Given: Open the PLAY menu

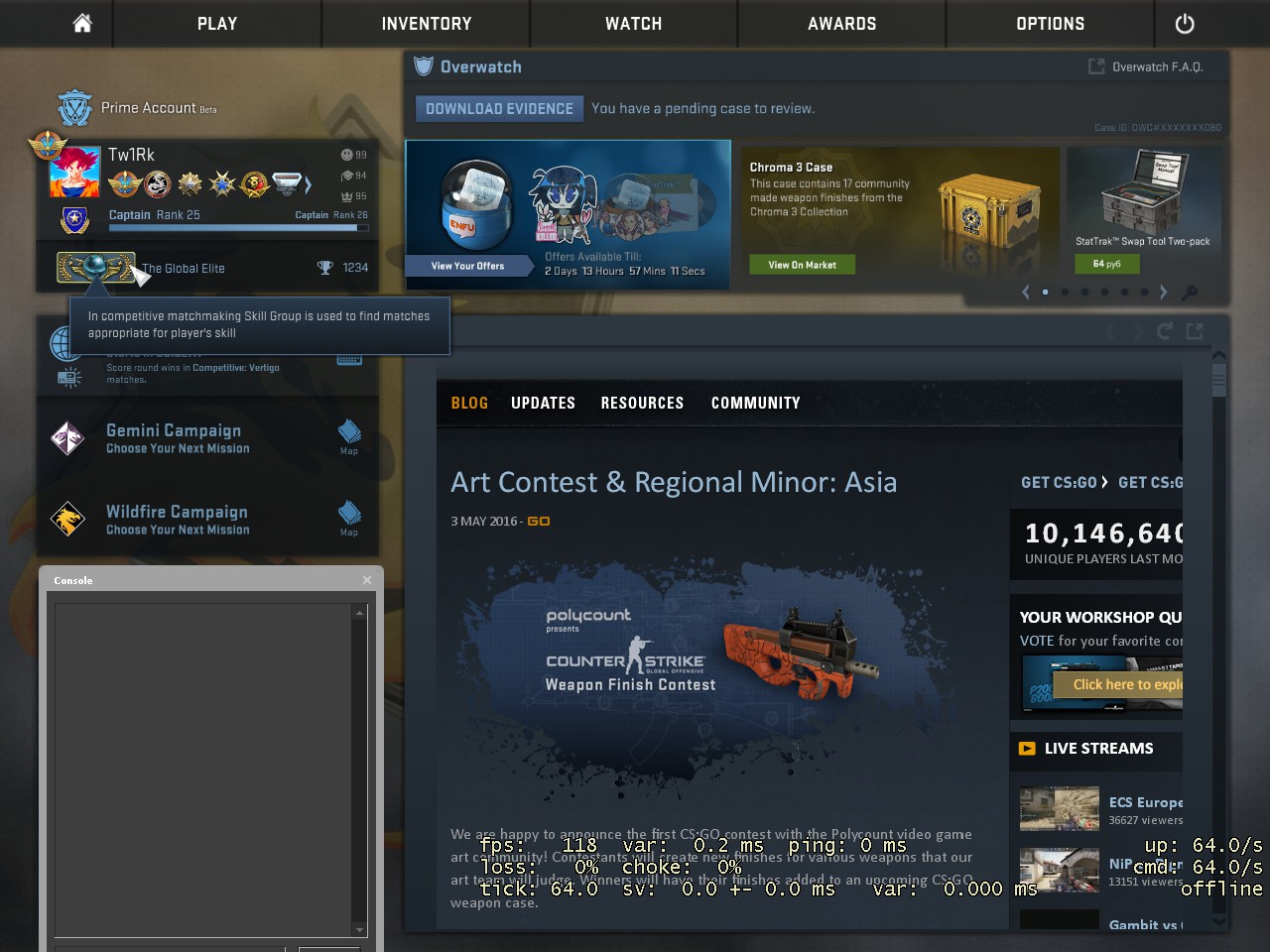Looking at the screenshot, I should [x=217, y=24].
